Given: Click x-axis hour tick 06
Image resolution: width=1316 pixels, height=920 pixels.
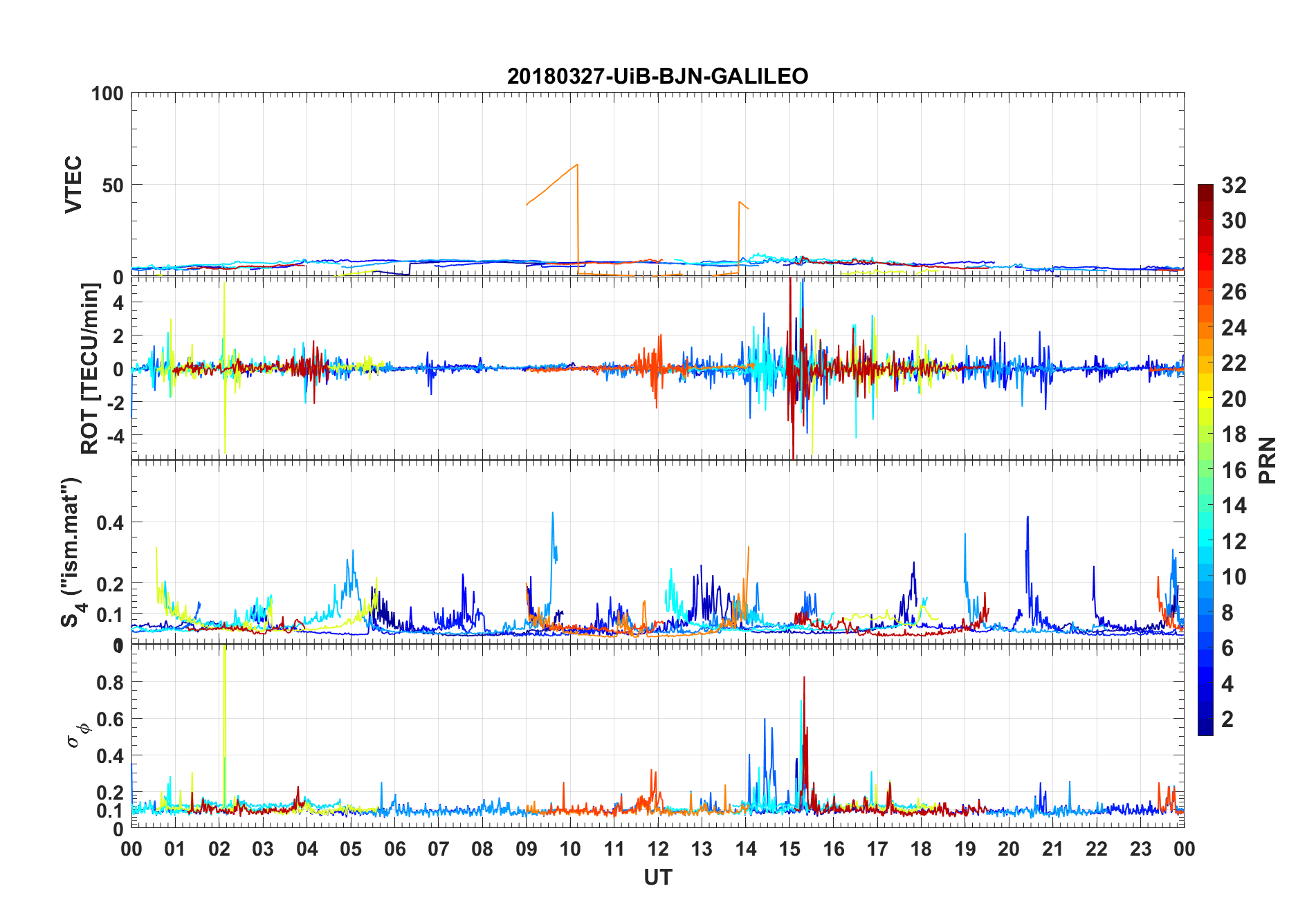Looking at the screenshot, I should [x=394, y=849].
